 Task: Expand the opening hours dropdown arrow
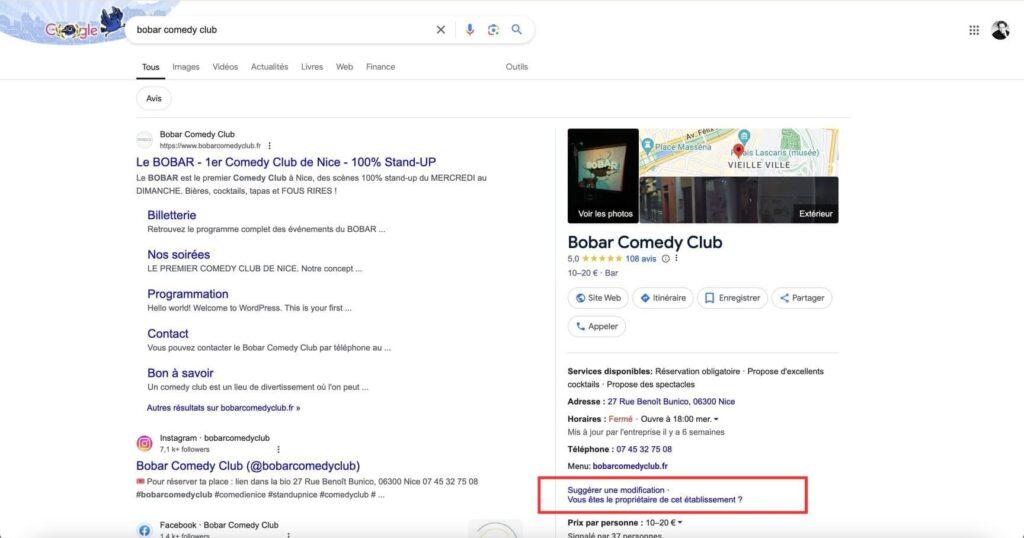coord(716,419)
